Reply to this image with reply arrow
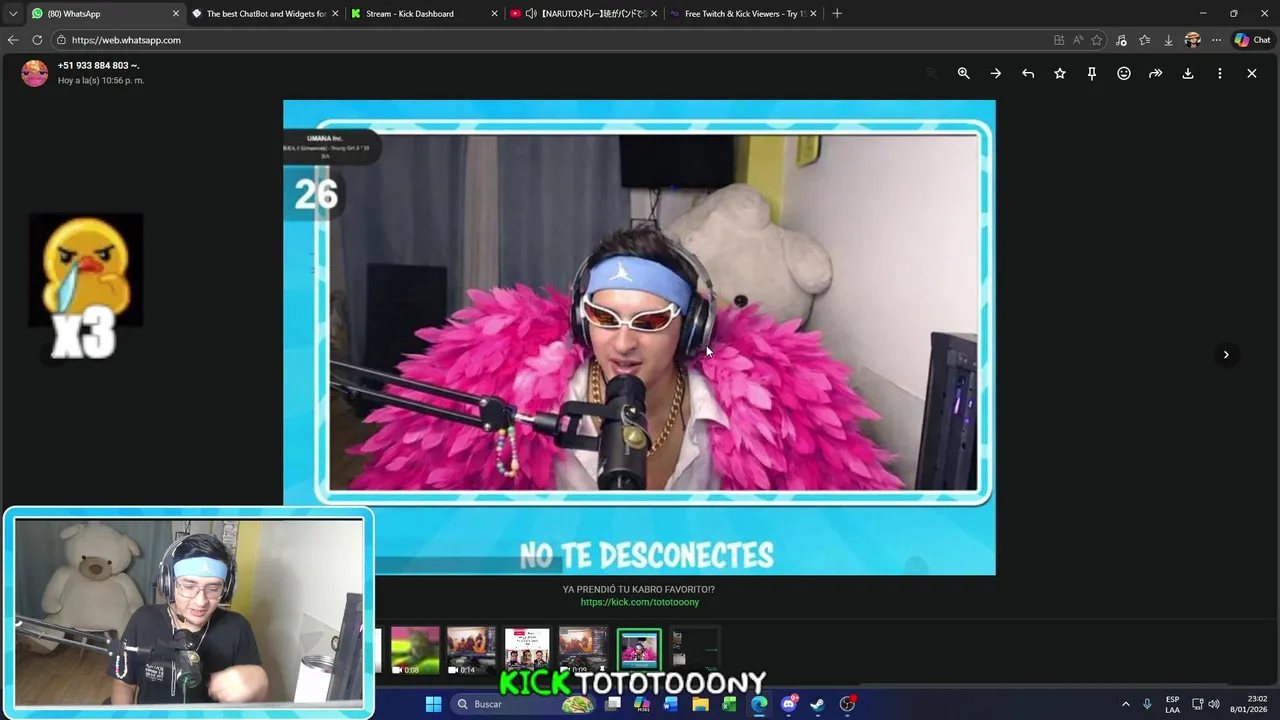 click(x=1027, y=73)
